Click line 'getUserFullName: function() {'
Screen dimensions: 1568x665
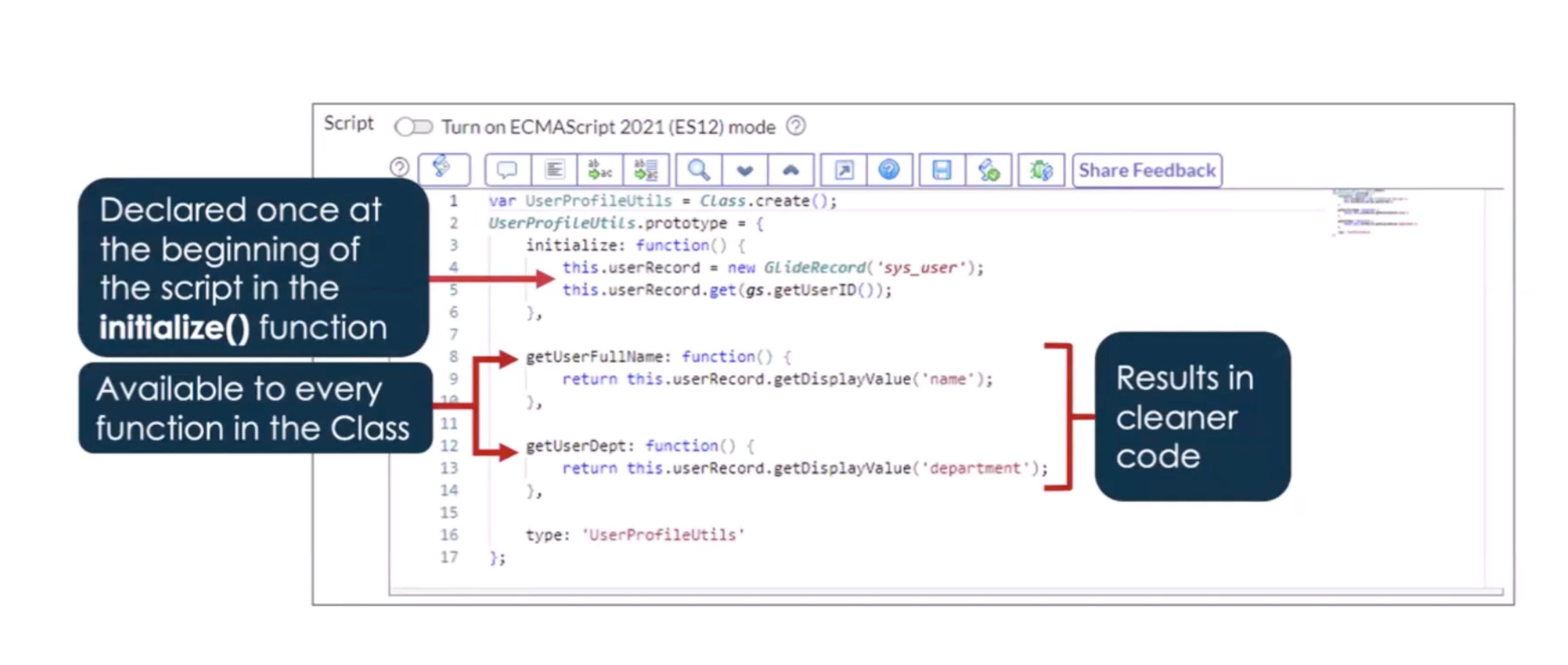tap(659, 357)
